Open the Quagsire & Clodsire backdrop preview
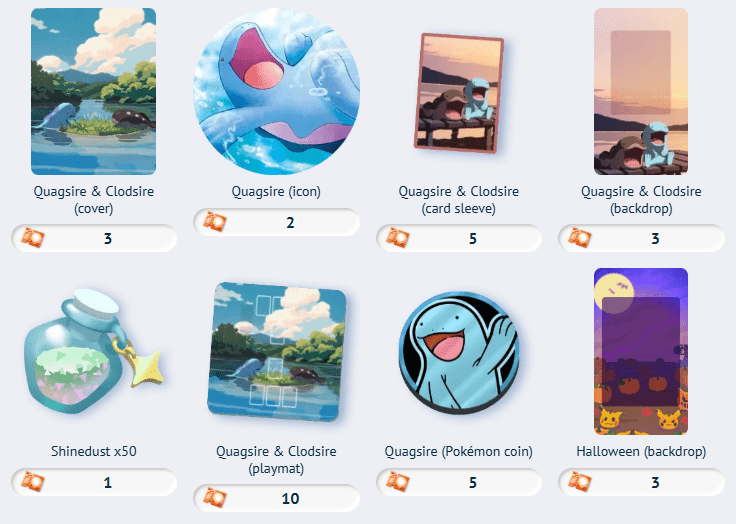The width and height of the screenshot is (736, 524). pyautogui.click(x=641, y=91)
